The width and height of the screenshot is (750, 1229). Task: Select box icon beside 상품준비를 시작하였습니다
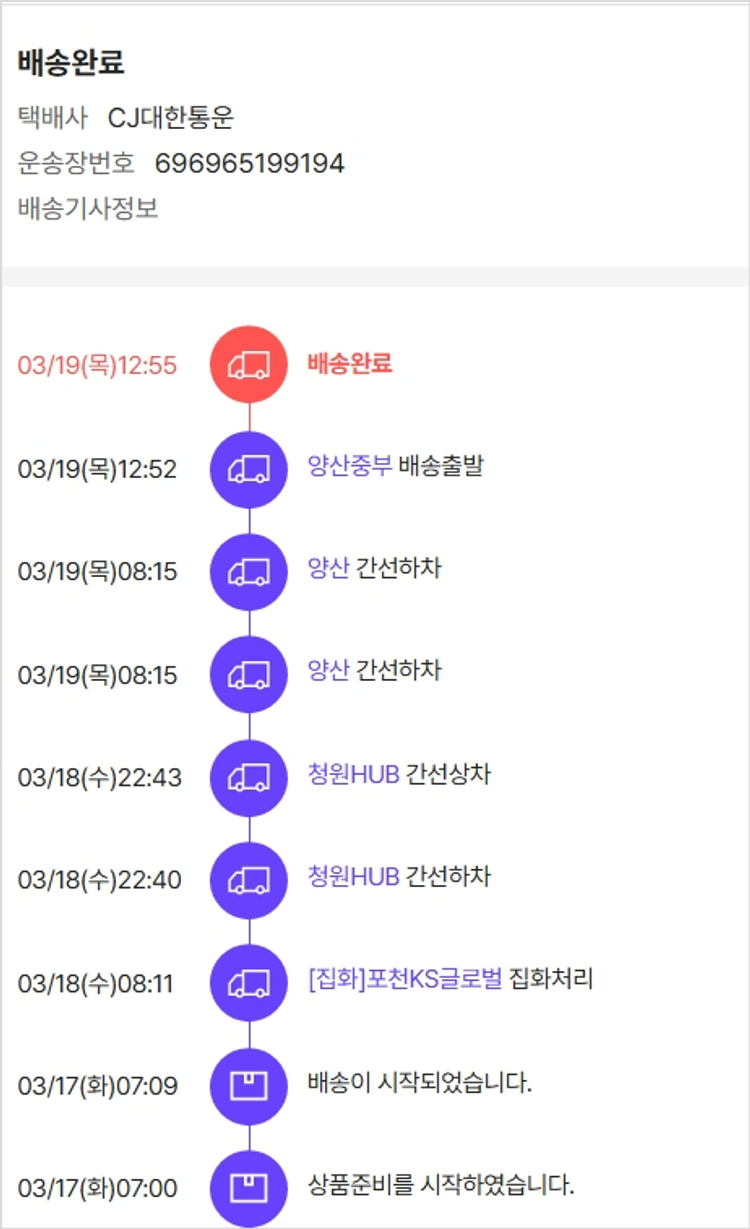(249, 1188)
